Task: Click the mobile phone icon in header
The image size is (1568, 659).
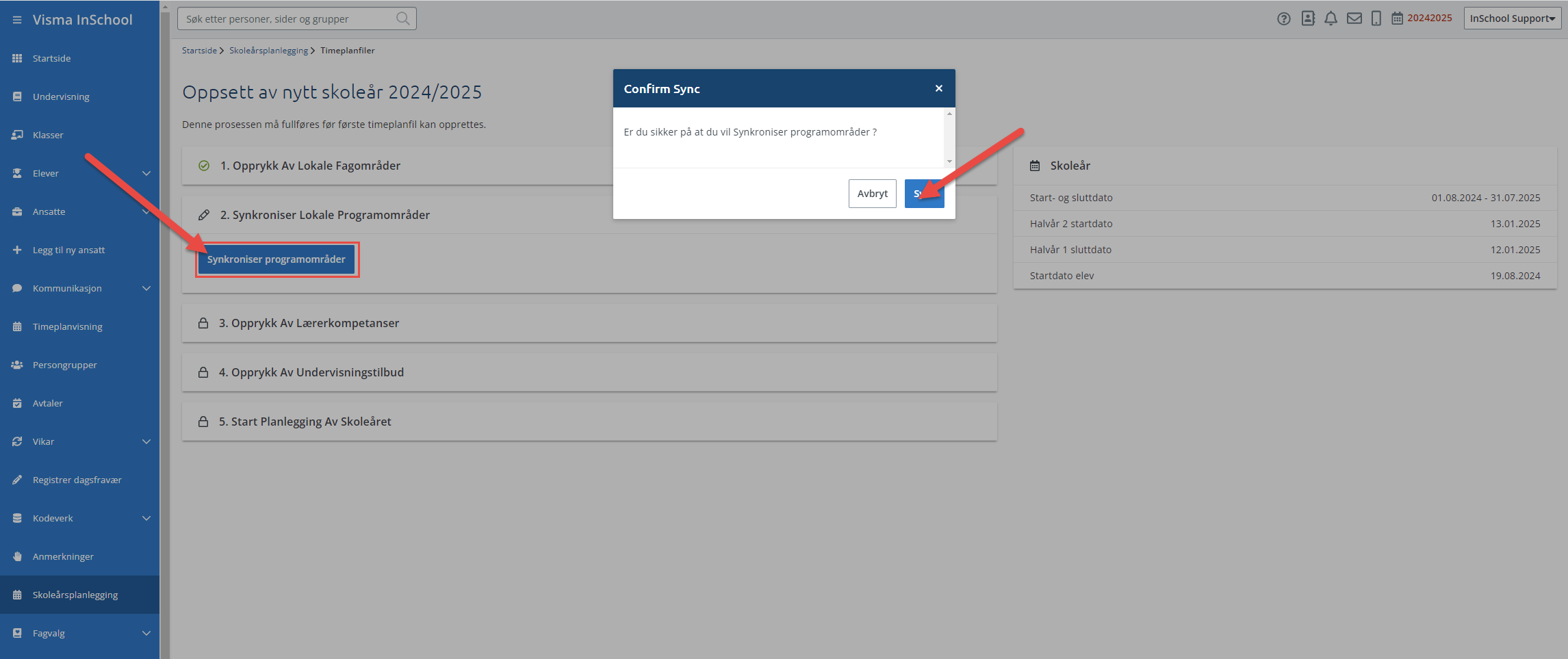Action: click(1376, 18)
